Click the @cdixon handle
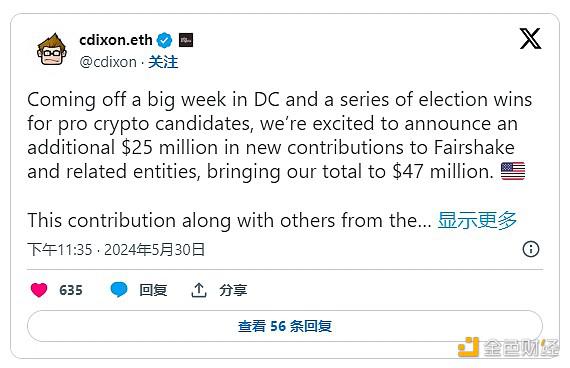This screenshot has width=570, height=368. coord(108,62)
